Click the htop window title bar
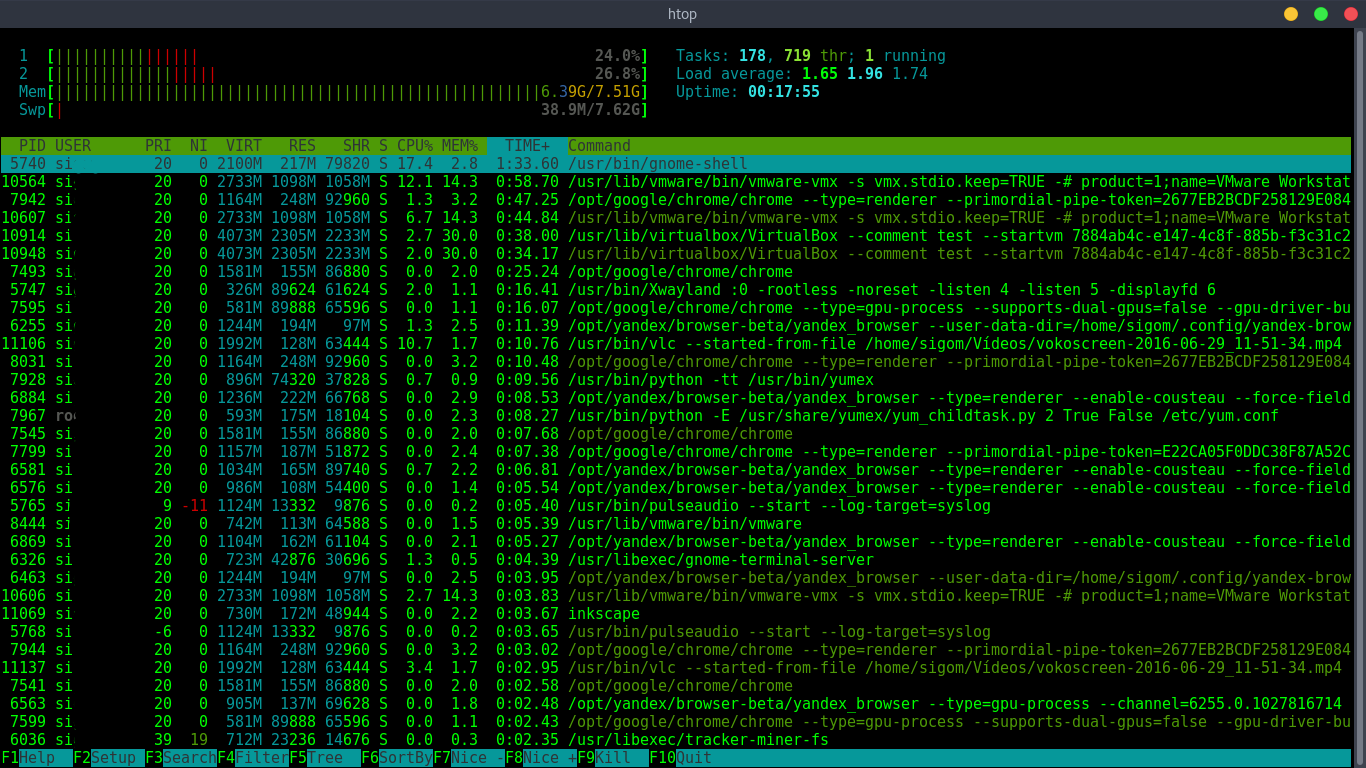 click(683, 14)
